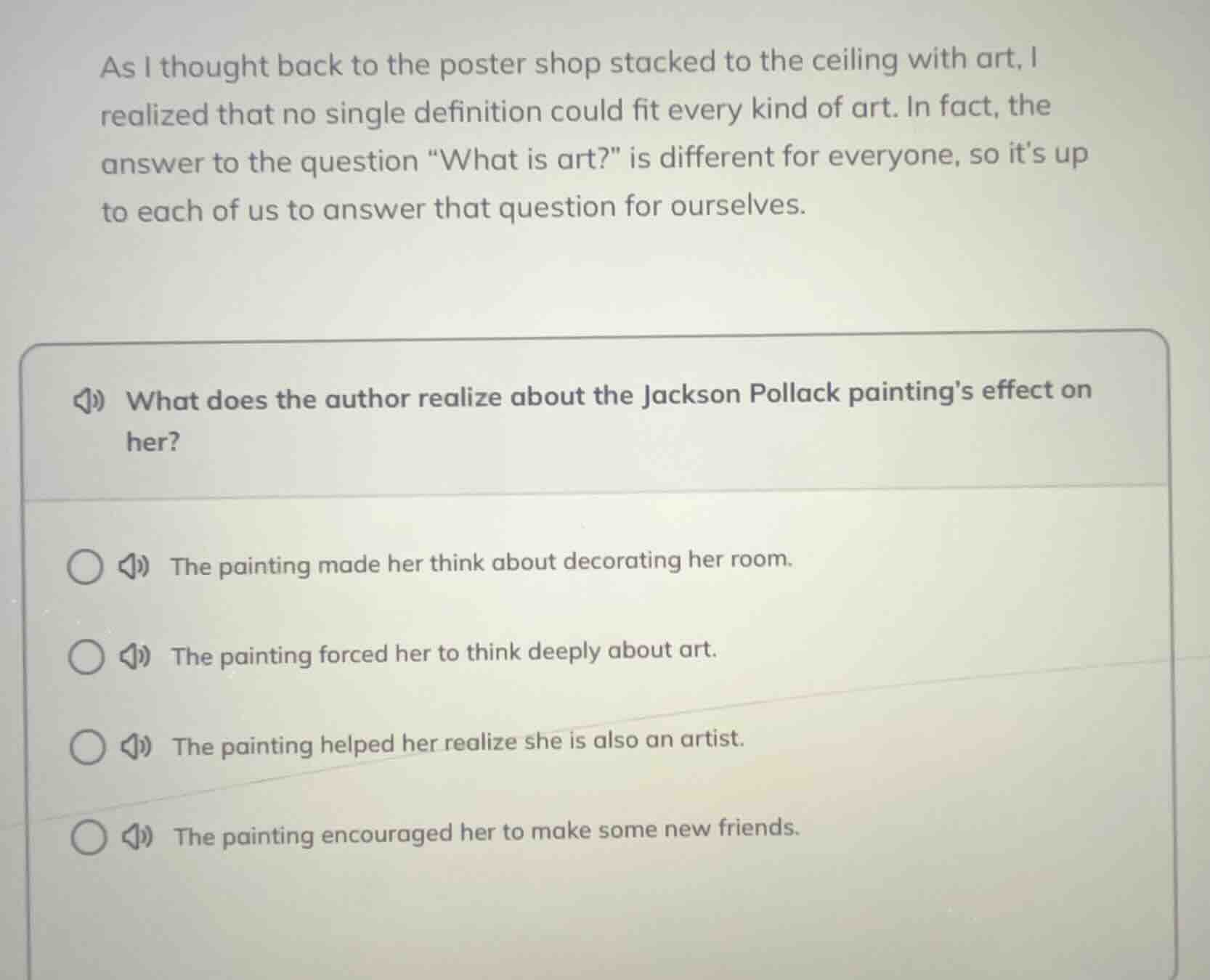Click answer text 'The painting encouraged her to make some new friends.'

487,833
